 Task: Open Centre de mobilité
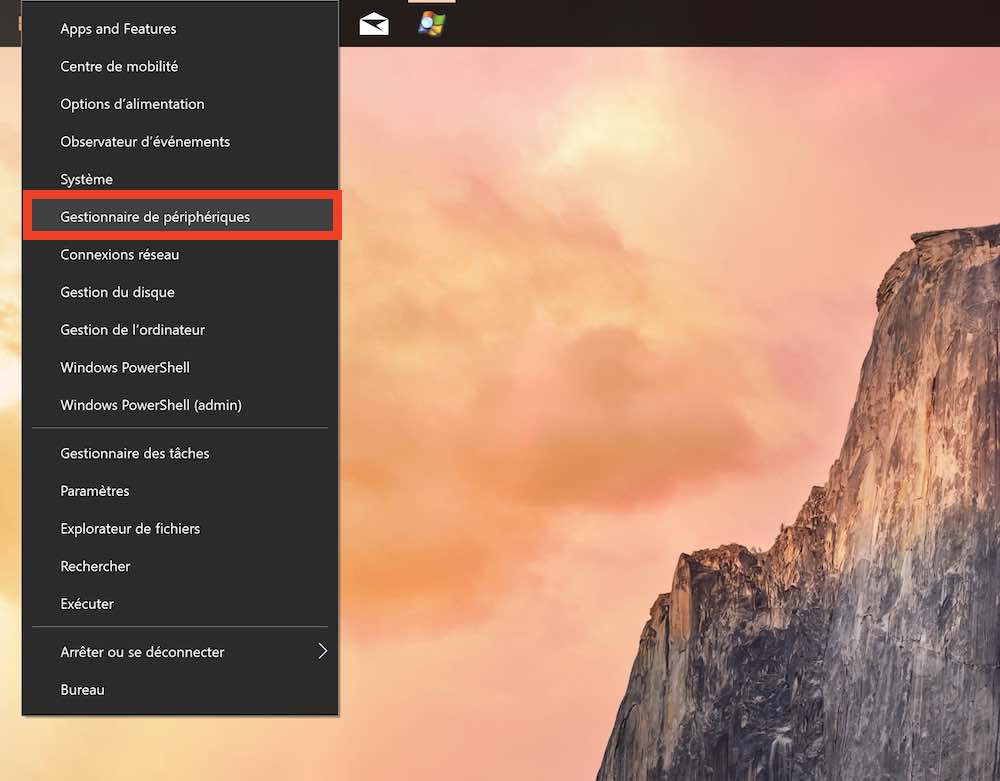click(x=180, y=66)
